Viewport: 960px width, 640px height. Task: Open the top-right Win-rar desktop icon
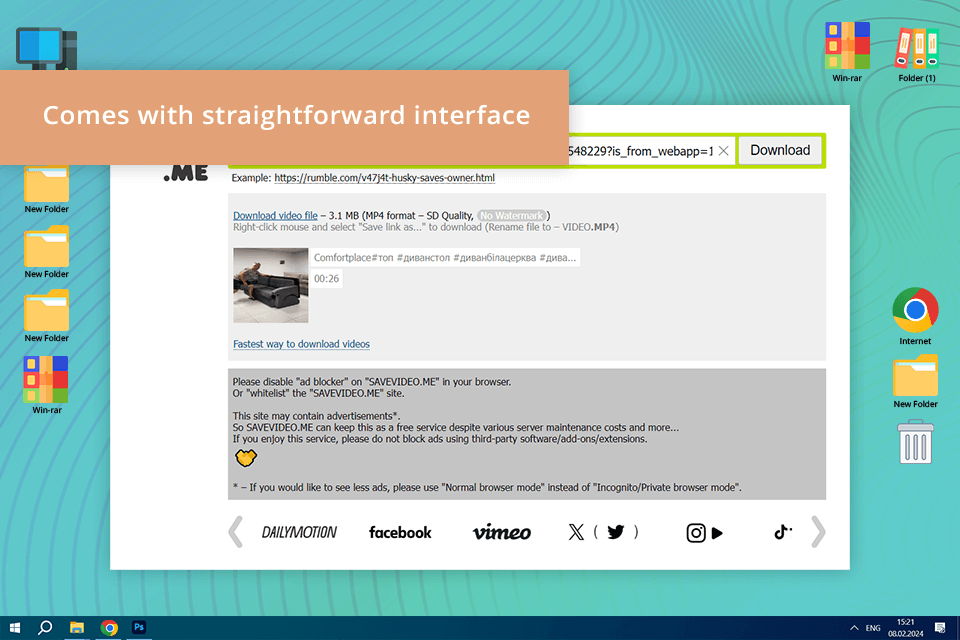coord(847,52)
